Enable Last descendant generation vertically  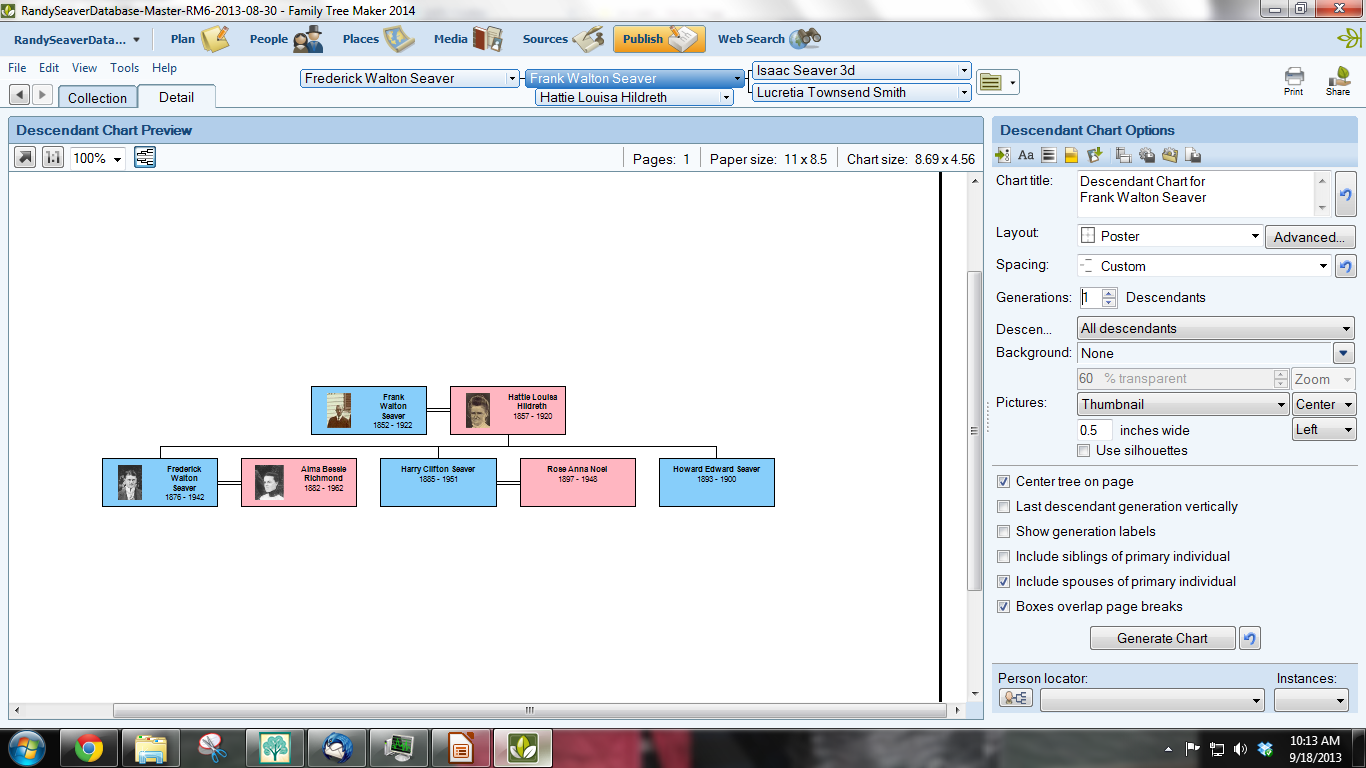[x=1004, y=507]
